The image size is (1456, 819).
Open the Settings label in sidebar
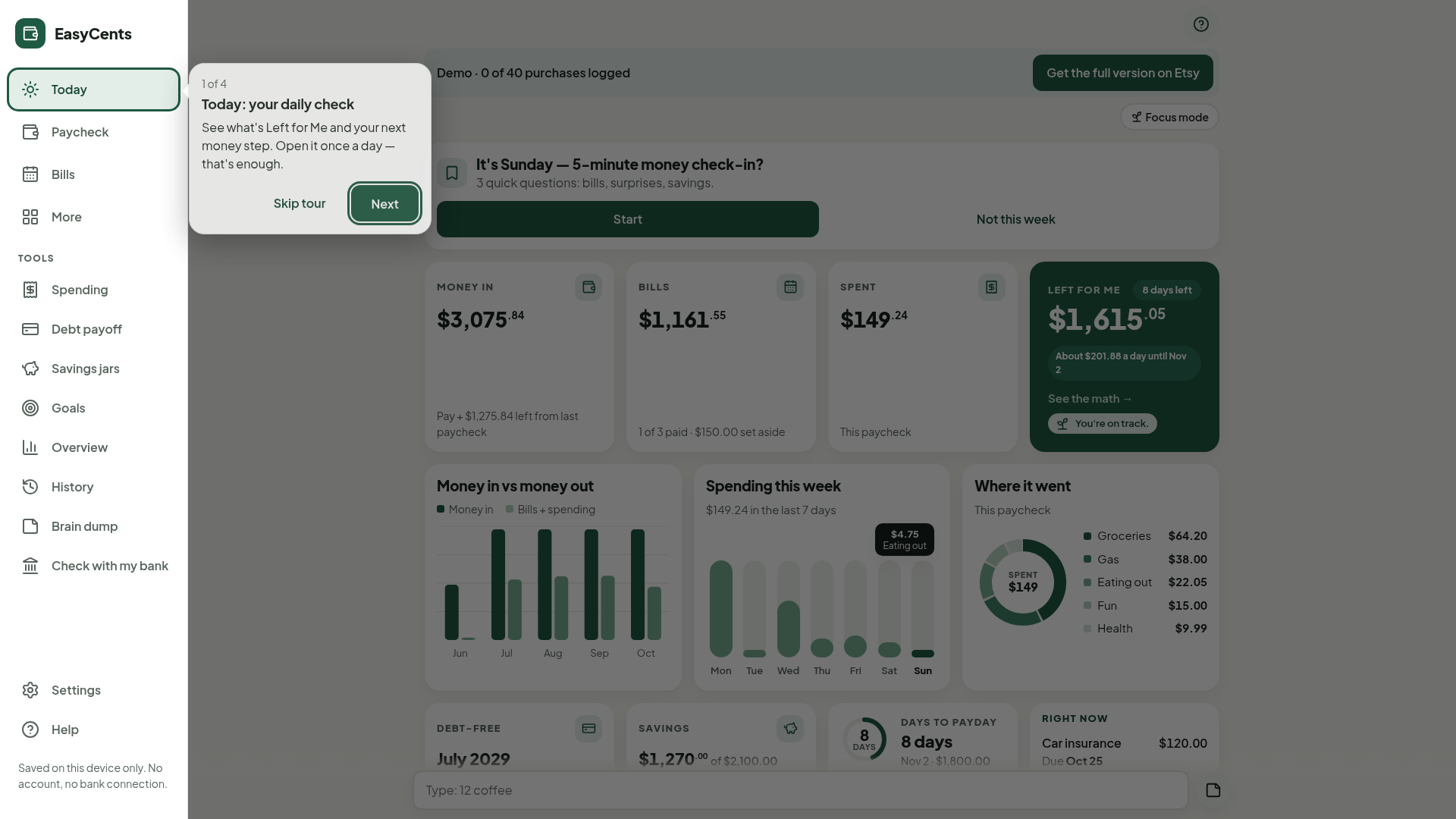pyautogui.click(x=76, y=690)
